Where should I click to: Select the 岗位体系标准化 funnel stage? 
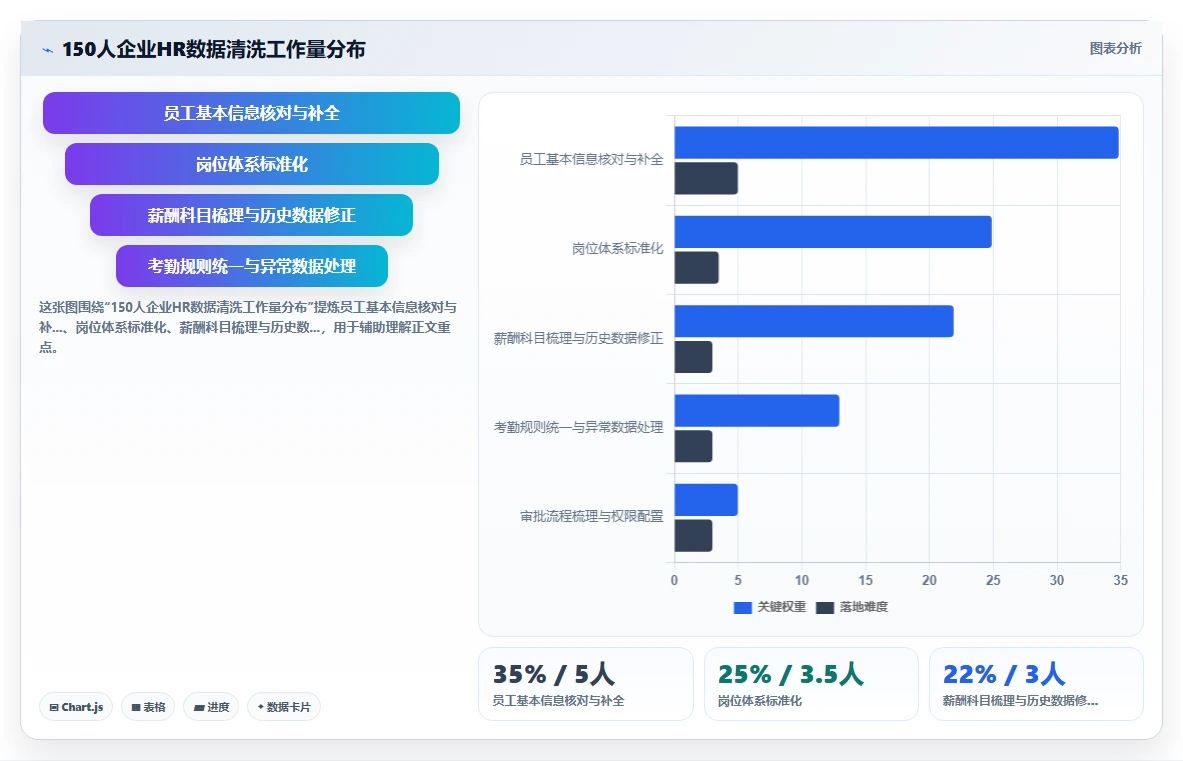[x=252, y=164]
